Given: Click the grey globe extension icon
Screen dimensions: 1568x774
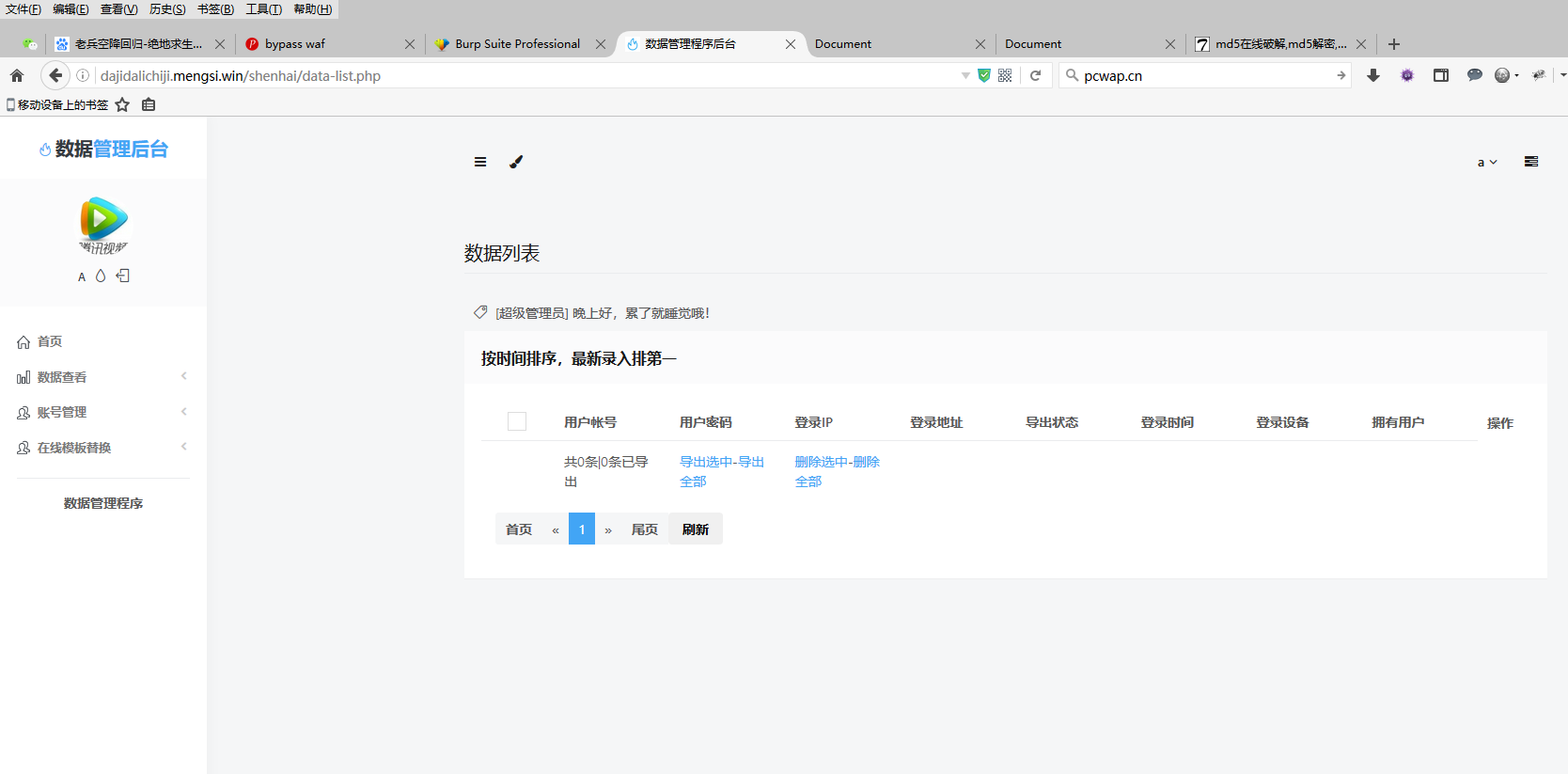Looking at the screenshot, I should (x=1502, y=75).
